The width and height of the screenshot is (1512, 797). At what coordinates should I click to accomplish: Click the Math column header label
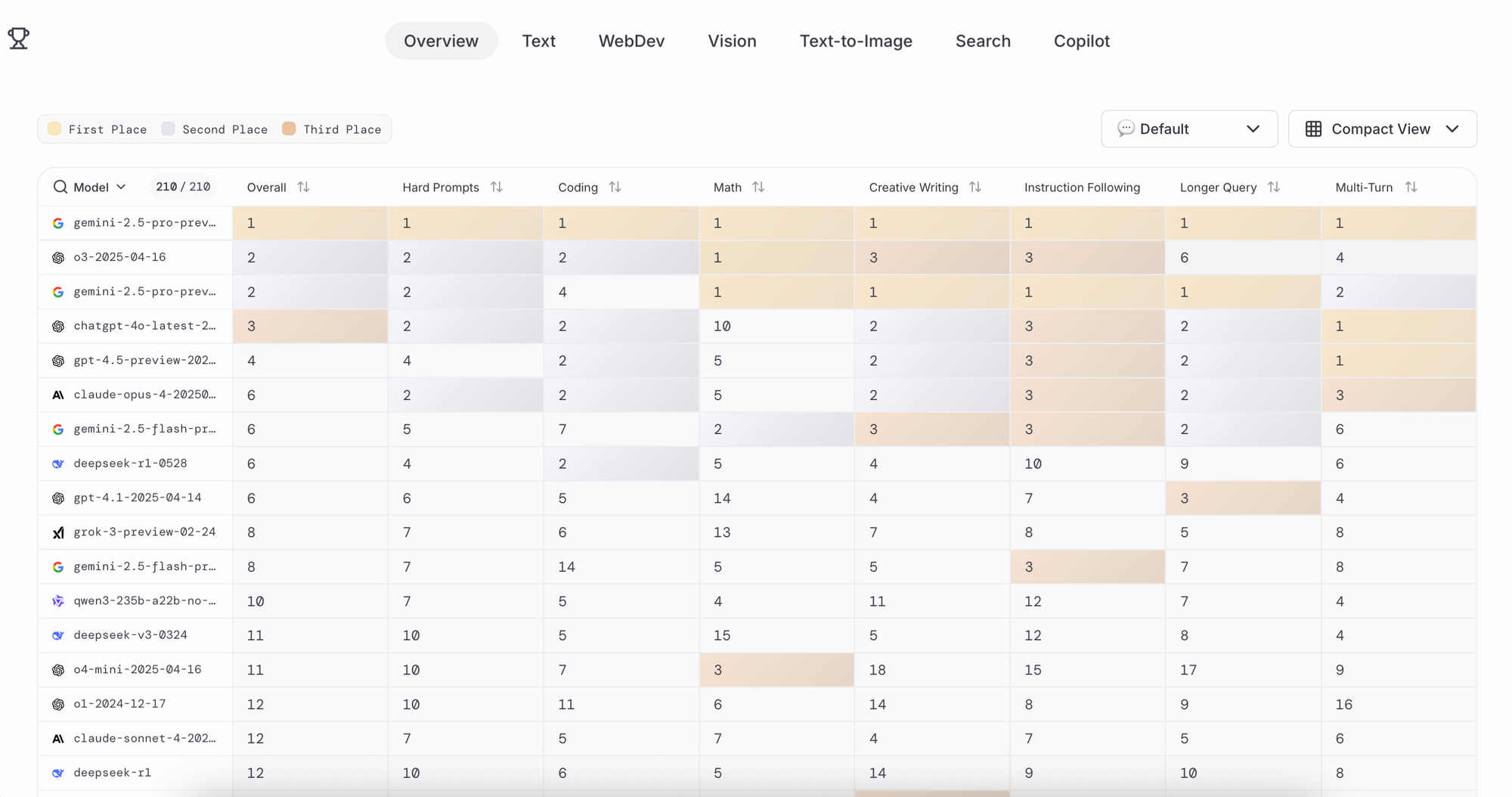(727, 188)
